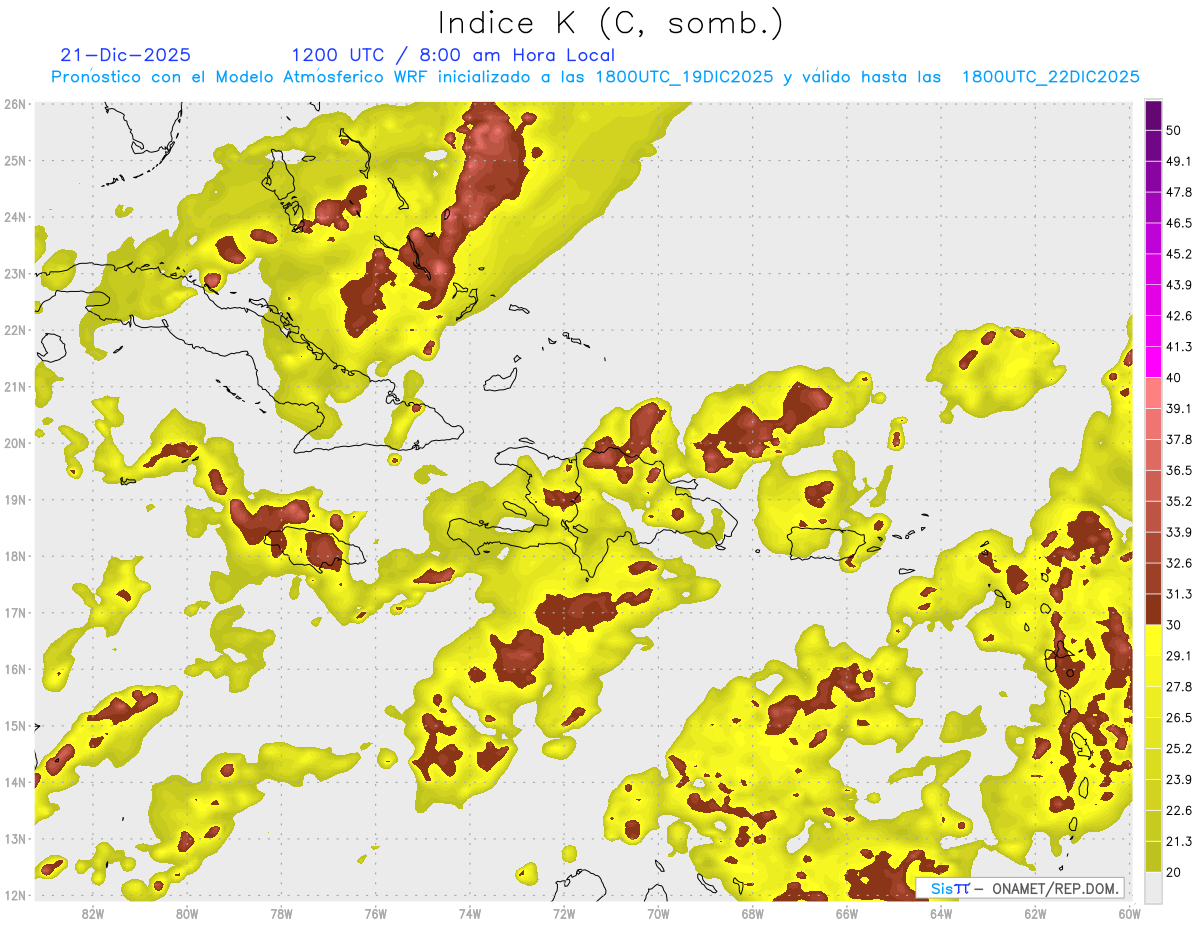Click the "74W" longitude axis label
The image size is (1200, 927).
point(470,913)
